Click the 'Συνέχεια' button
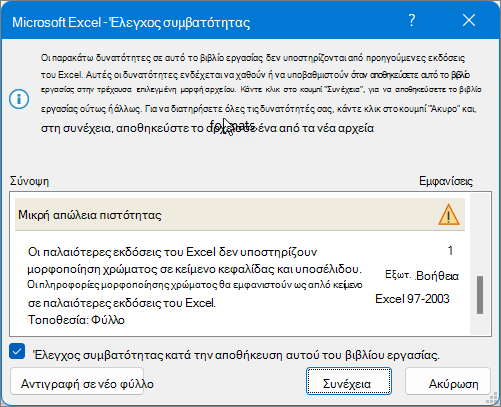Viewport: 501px width, 407px height. (x=349, y=381)
